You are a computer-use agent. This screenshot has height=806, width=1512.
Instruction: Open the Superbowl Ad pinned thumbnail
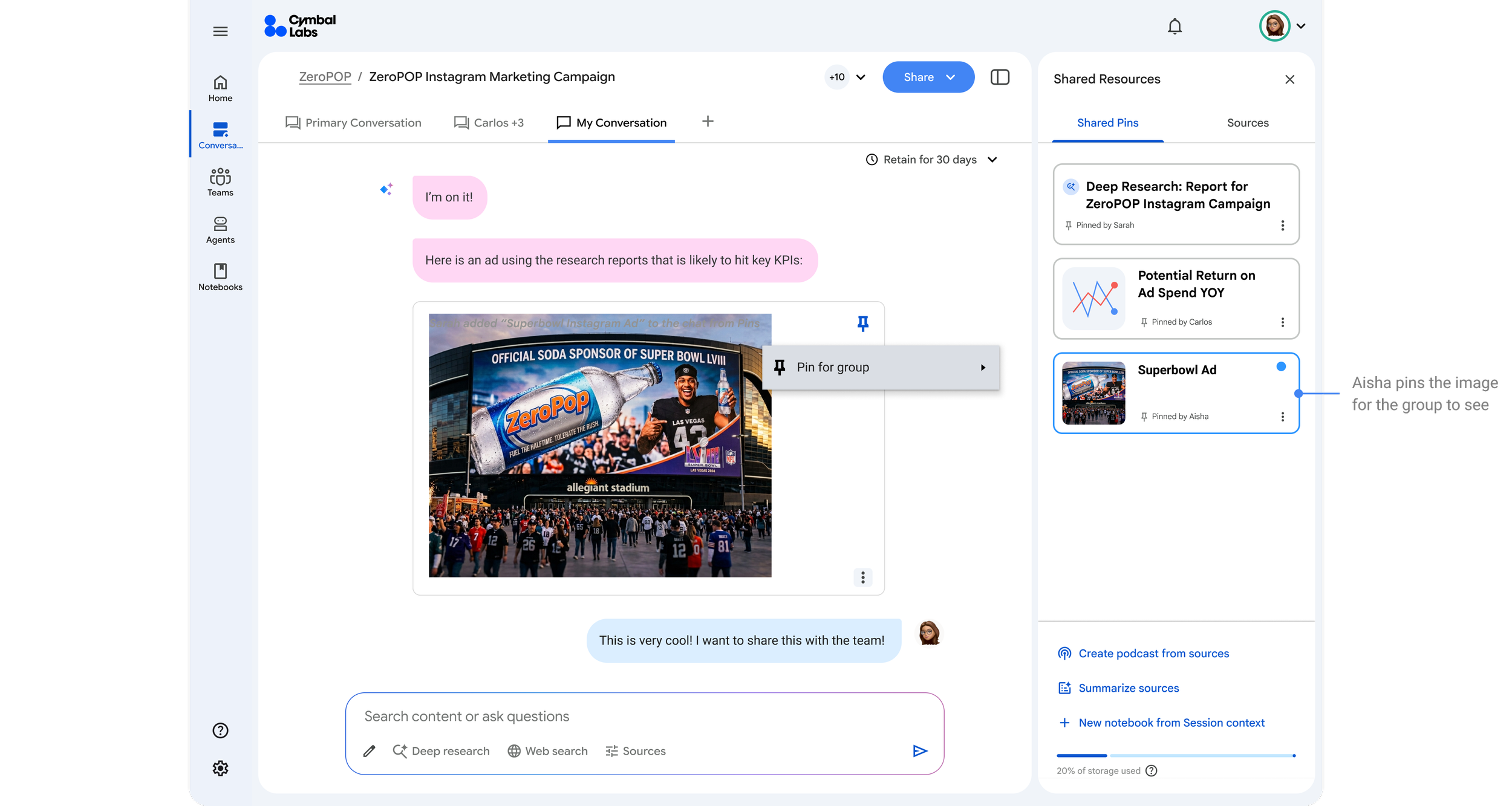pyautogui.click(x=1093, y=393)
